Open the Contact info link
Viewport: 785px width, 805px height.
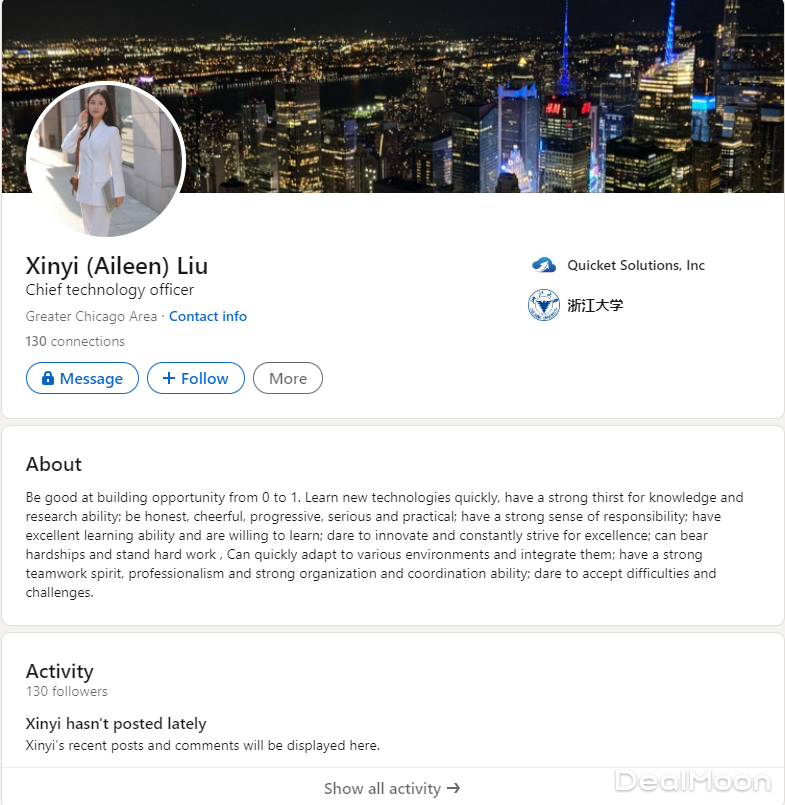point(208,316)
